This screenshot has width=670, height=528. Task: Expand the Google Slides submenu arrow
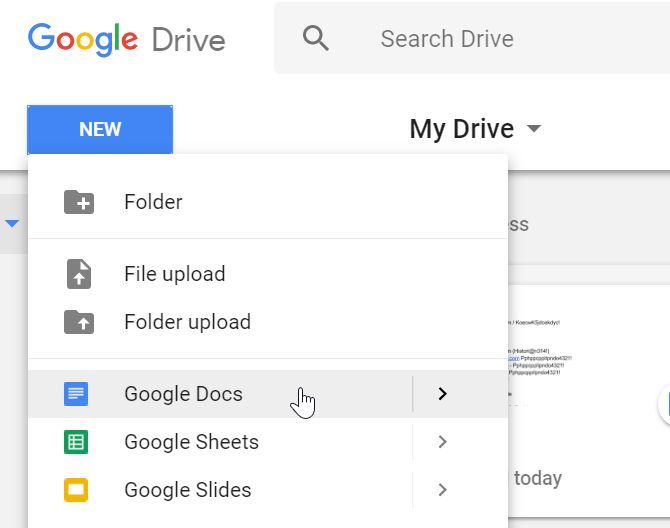pos(442,490)
